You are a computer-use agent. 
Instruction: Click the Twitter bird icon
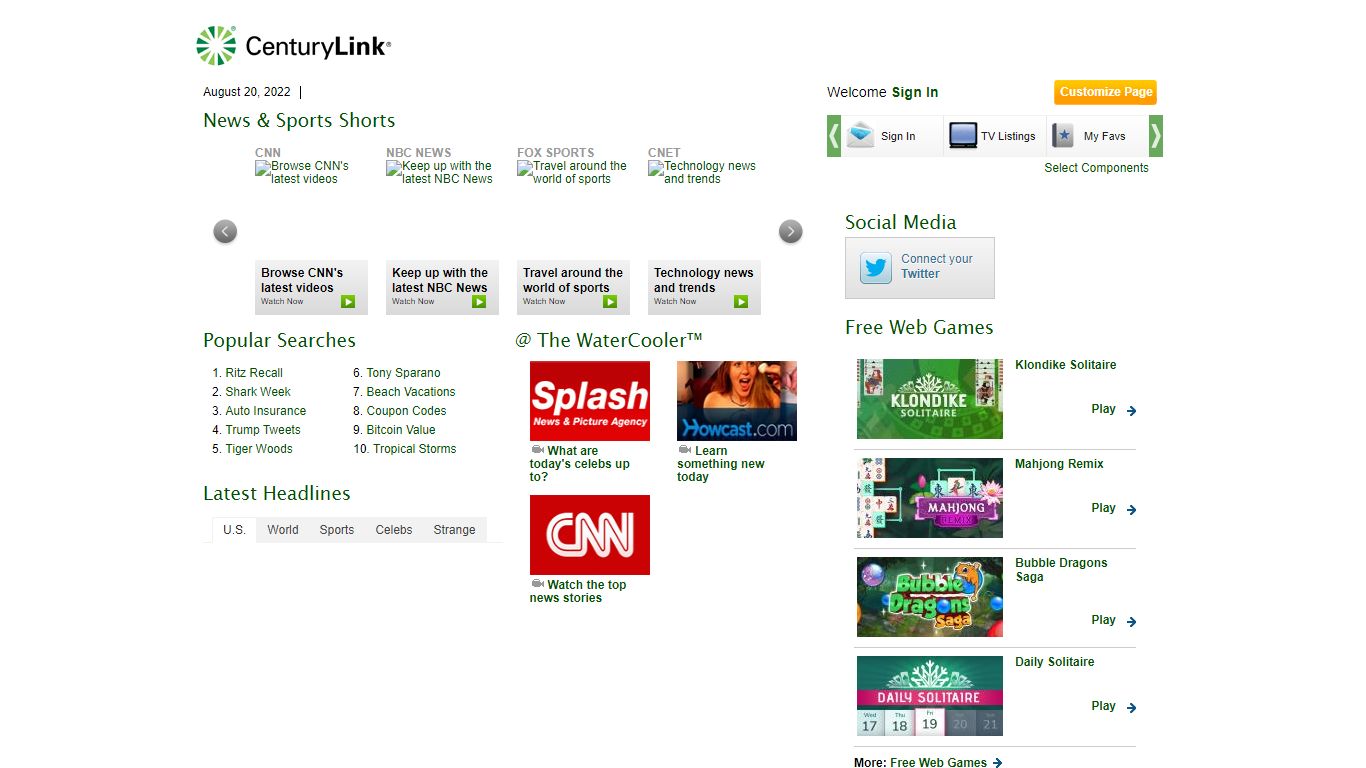pyautogui.click(x=876, y=267)
